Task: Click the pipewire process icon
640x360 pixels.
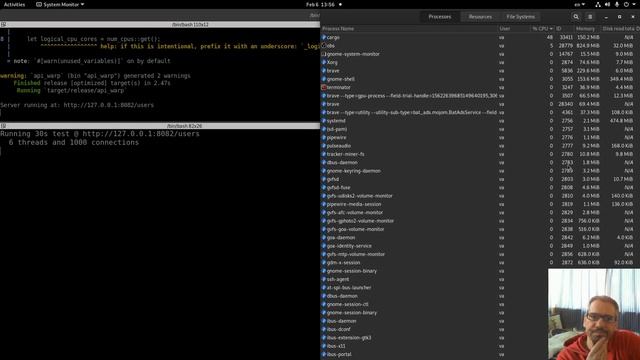Action: pos(324,138)
